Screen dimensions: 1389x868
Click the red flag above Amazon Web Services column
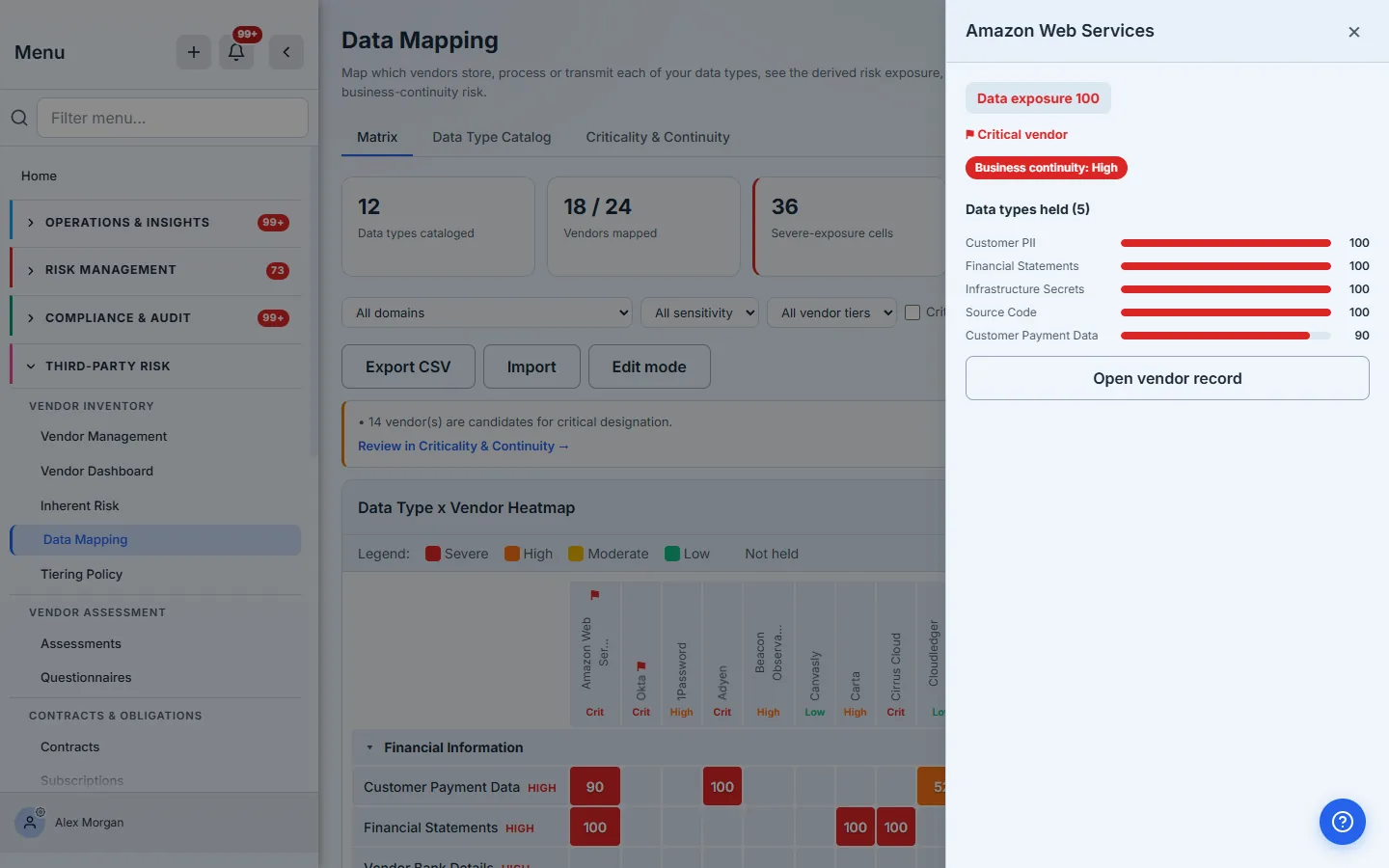pyautogui.click(x=595, y=595)
